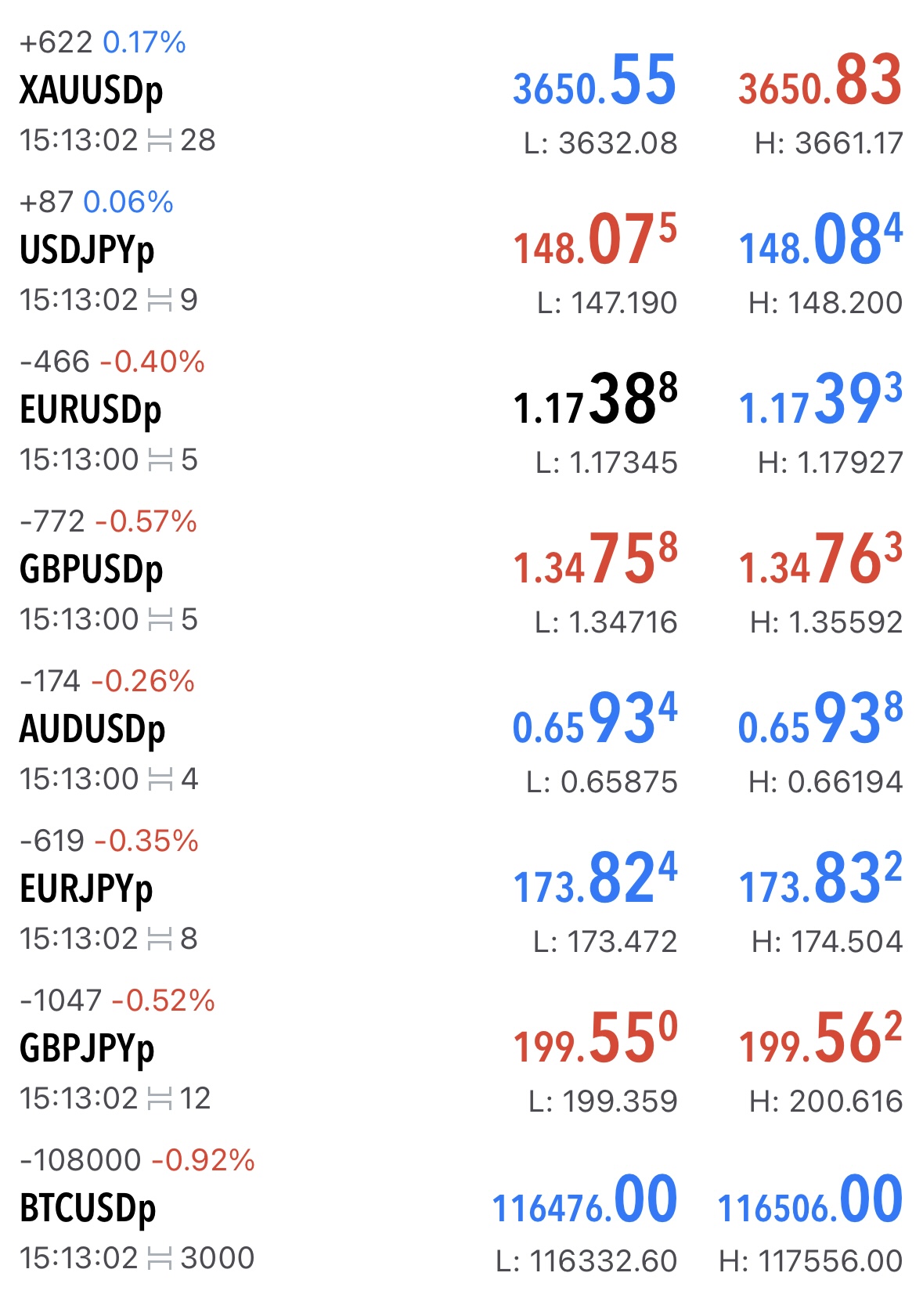Tap the spread icon in the XAUUSDp row
Screen dimensions: 923x1316
click(x=159, y=141)
